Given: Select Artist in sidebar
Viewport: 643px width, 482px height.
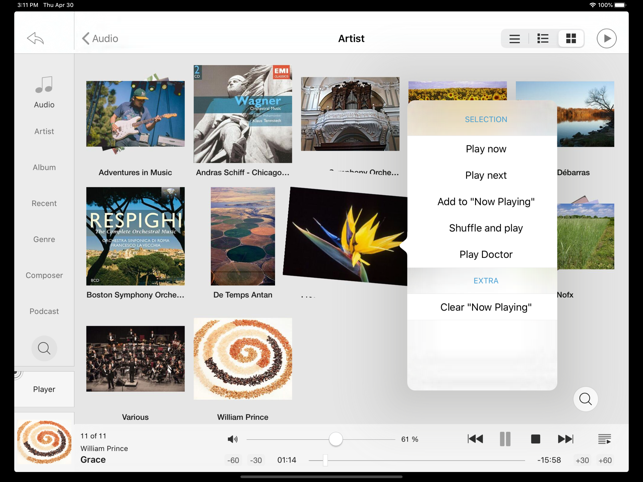Looking at the screenshot, I should click(44, 131).
